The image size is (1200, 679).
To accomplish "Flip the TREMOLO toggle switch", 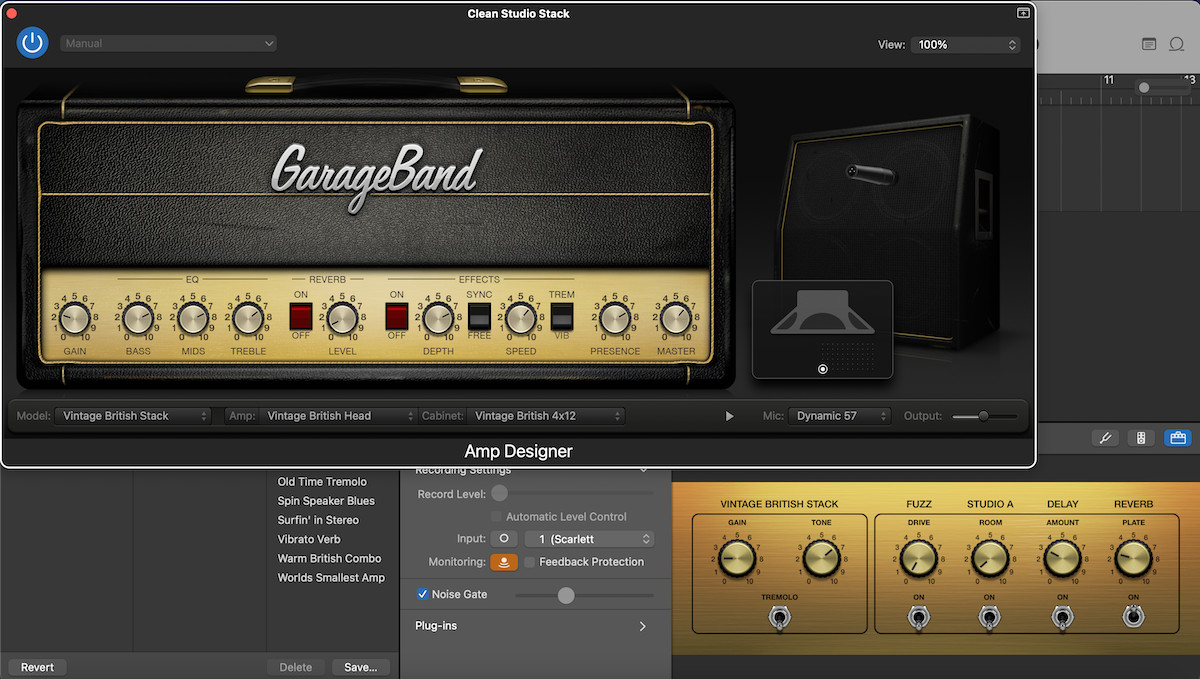I will [779, 618].
